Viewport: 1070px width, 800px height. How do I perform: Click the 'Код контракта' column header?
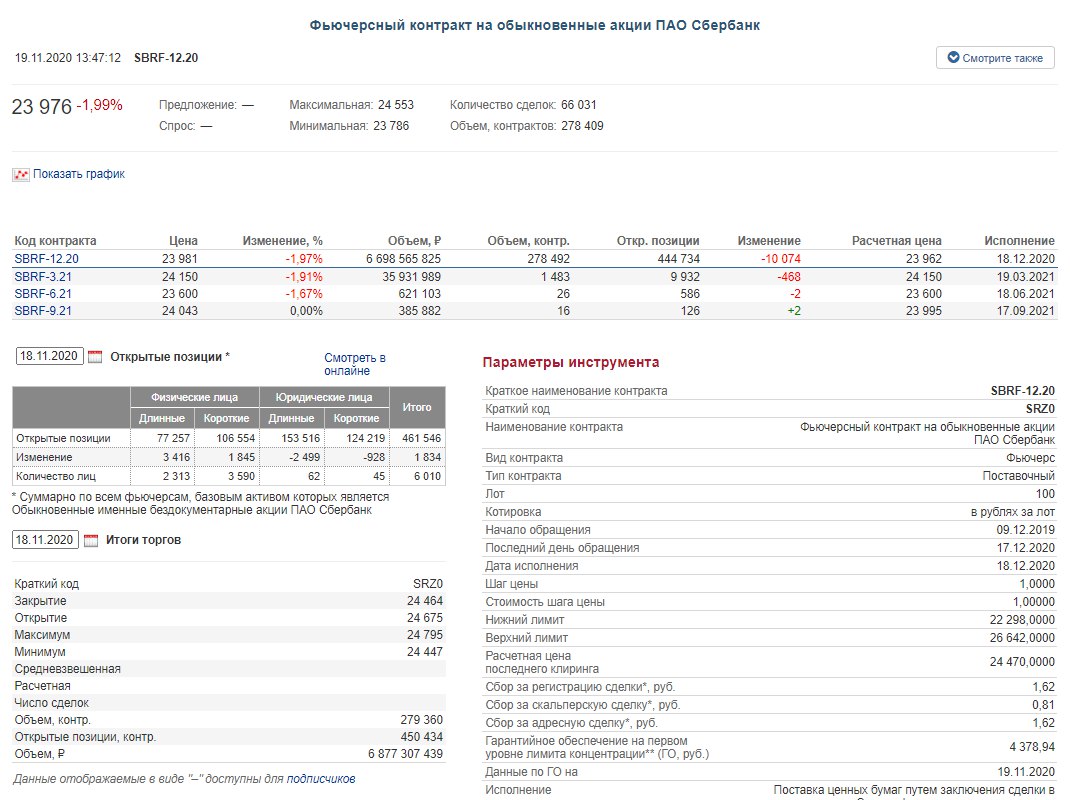tap(55, 240)
